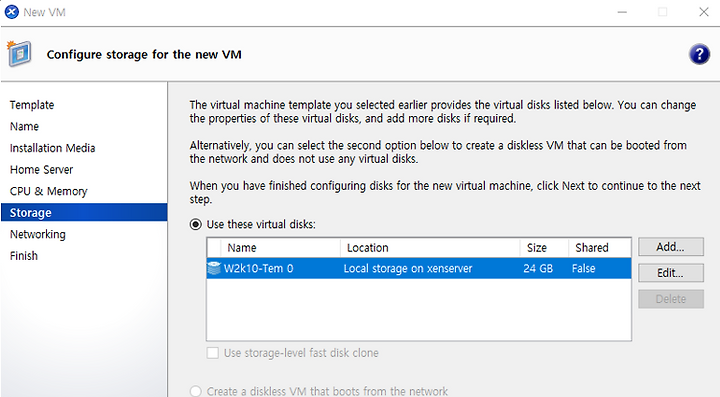The image size is (720, 397).
Task: Open the CPU & Memory step
Action: point(48,191)
